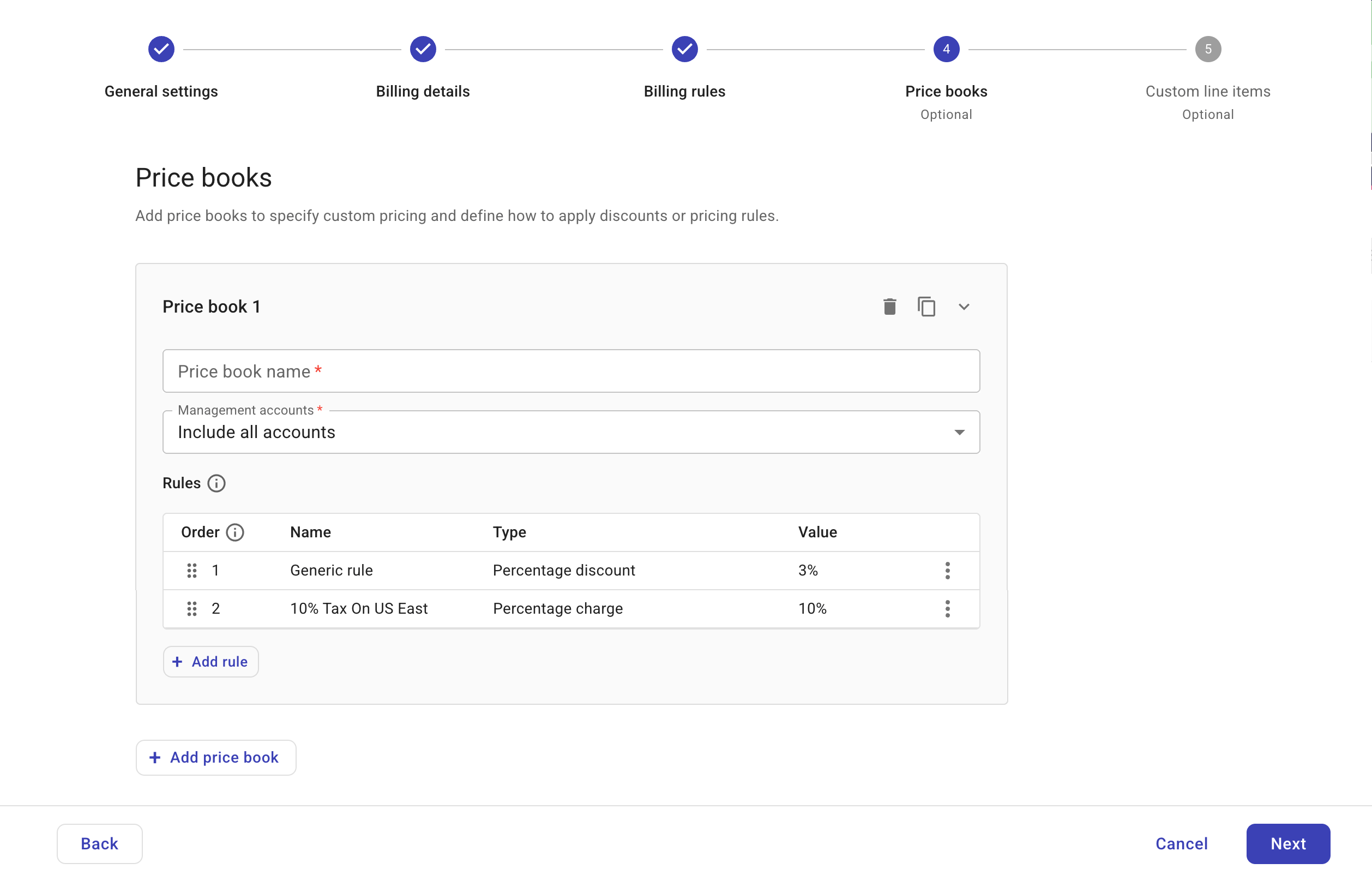This screenshot has height=869, width=1372.
Task: Collapse the Price book 1 panel
Action: click(964, 307)
